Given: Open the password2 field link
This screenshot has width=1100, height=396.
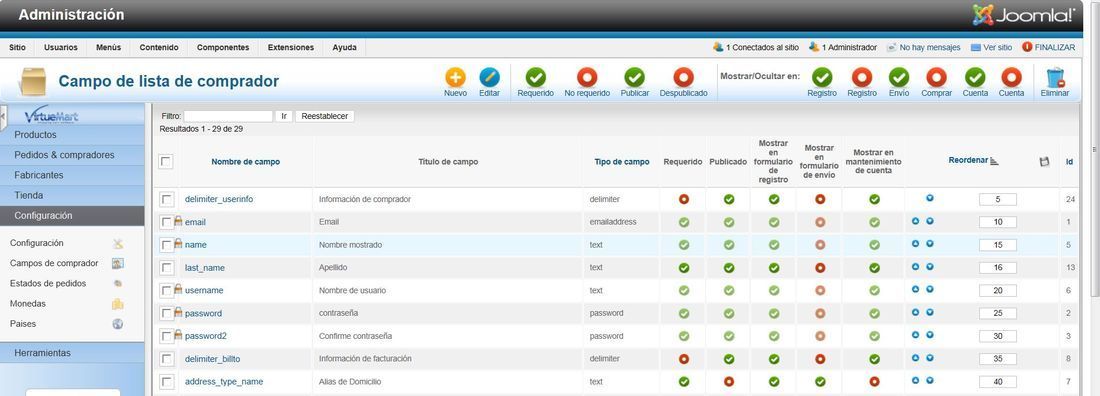Looking at the screenshot, I should pyautogui.click(x=206, y=336).
